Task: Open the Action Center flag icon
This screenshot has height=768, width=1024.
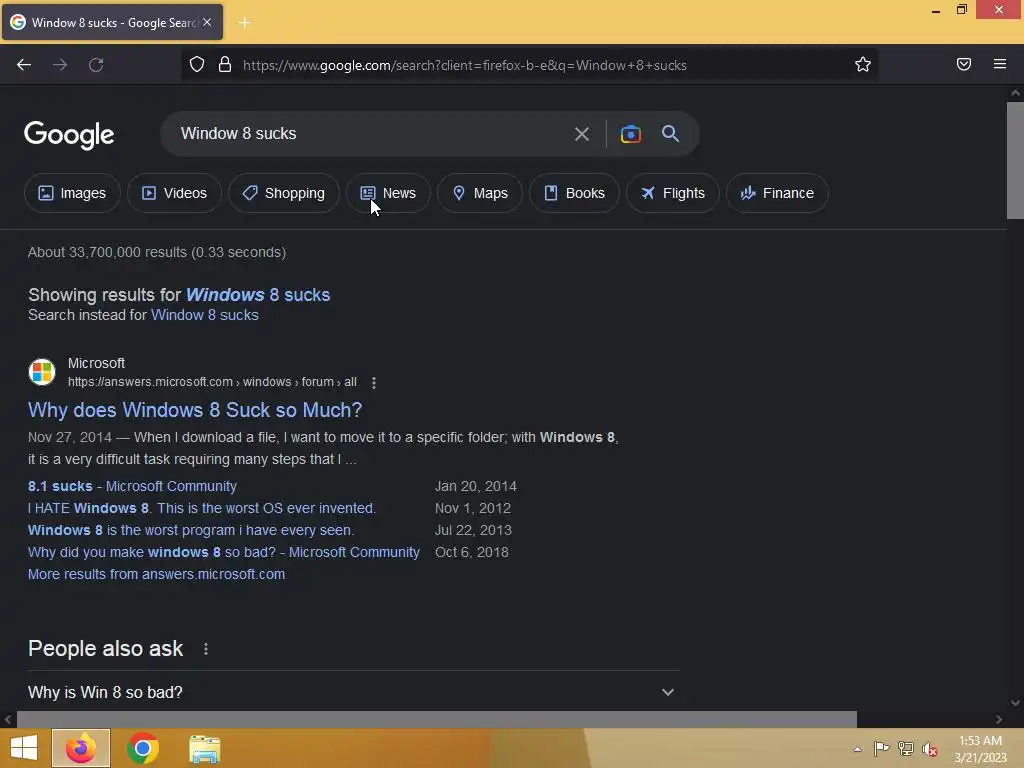Action: tap(881, 748)
